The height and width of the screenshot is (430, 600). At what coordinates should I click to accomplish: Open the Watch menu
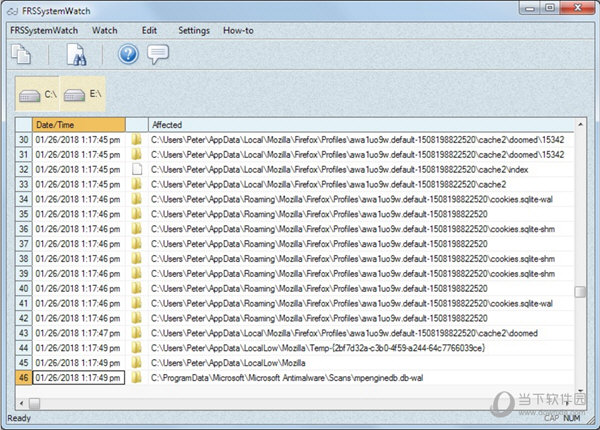tap(104, 31)
